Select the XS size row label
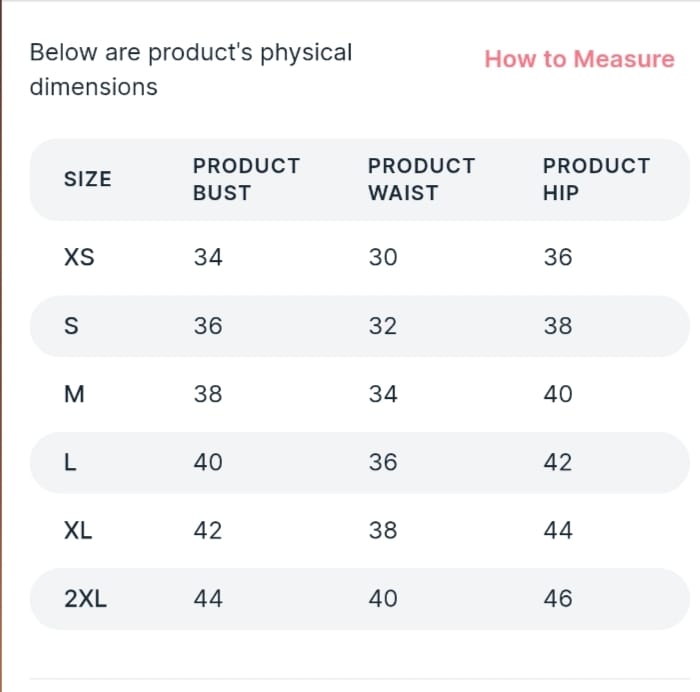The height and width of the screenshot is (692, 700). [x=79, y=258]
